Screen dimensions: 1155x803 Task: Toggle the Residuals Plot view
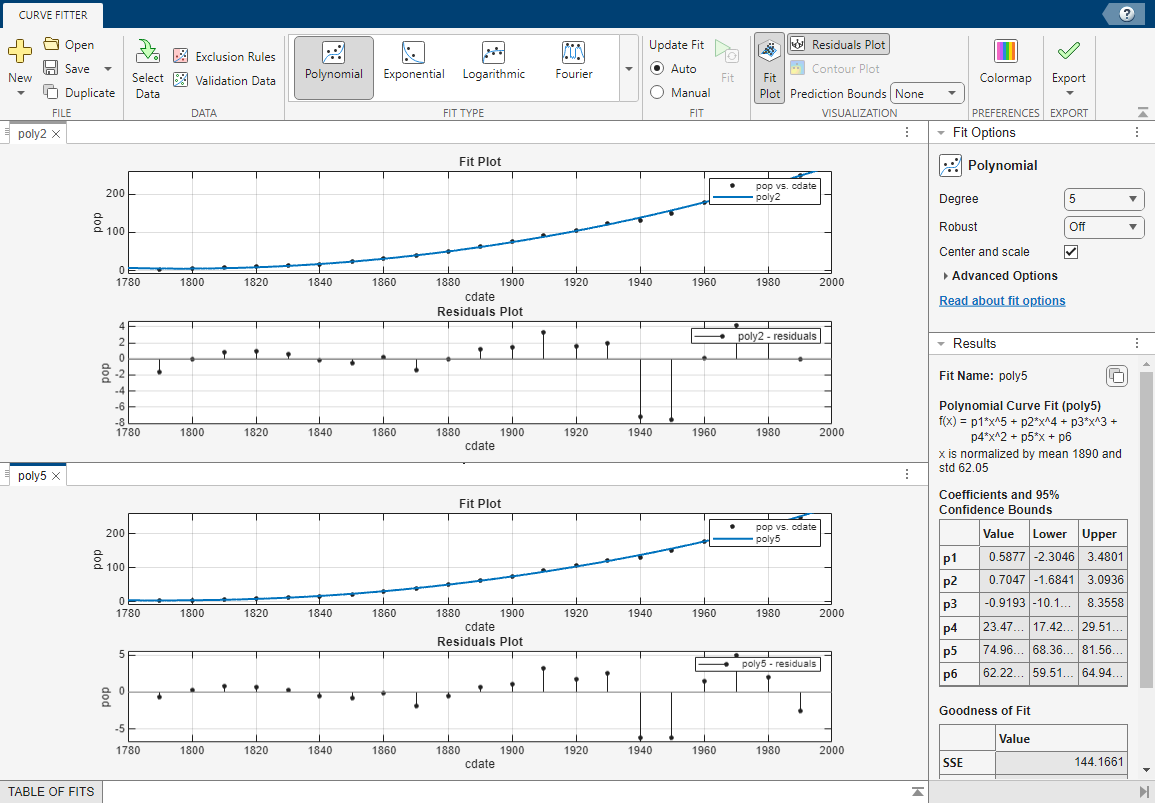click(x=838, y=45)
